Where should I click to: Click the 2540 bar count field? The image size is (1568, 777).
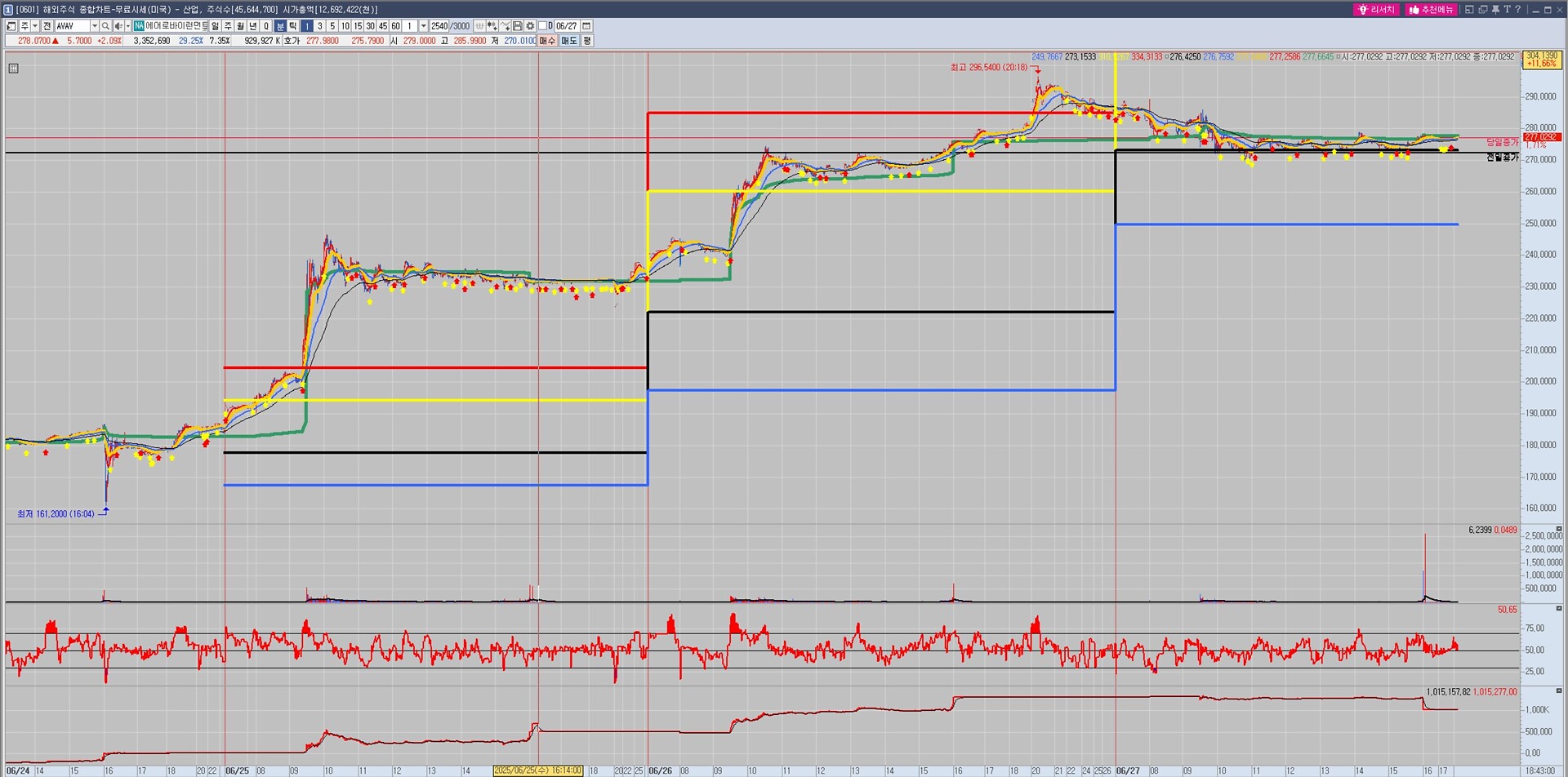click(439, 26)
